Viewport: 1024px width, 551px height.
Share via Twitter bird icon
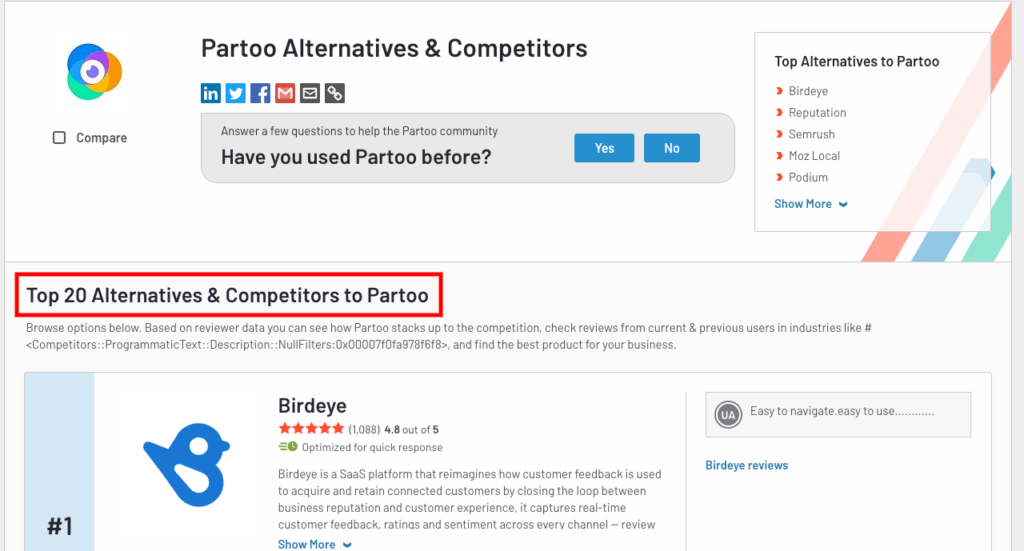click(235, 93)
